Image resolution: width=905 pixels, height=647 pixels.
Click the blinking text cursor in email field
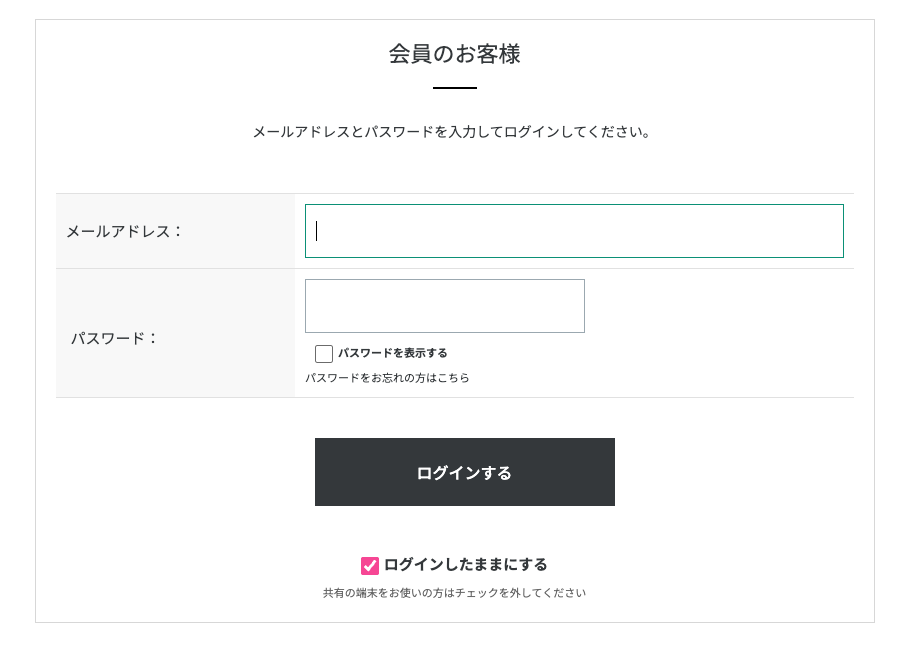point(317,231)
